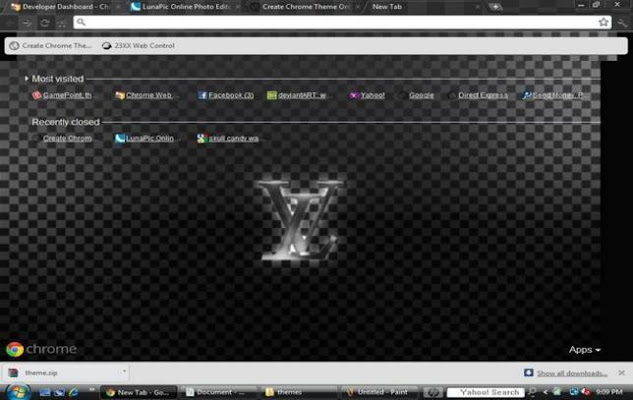
Task: Show hidden tray icons arrow
Action: 545,392
